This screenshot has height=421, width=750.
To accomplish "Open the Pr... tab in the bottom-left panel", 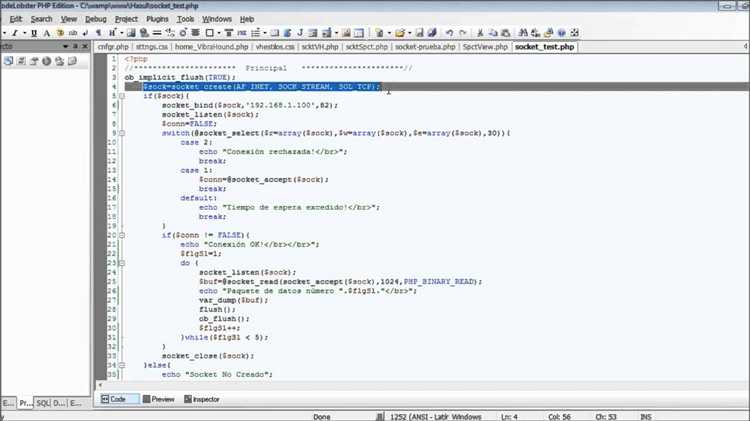I will pyautogui.click(x=26, y=403).
